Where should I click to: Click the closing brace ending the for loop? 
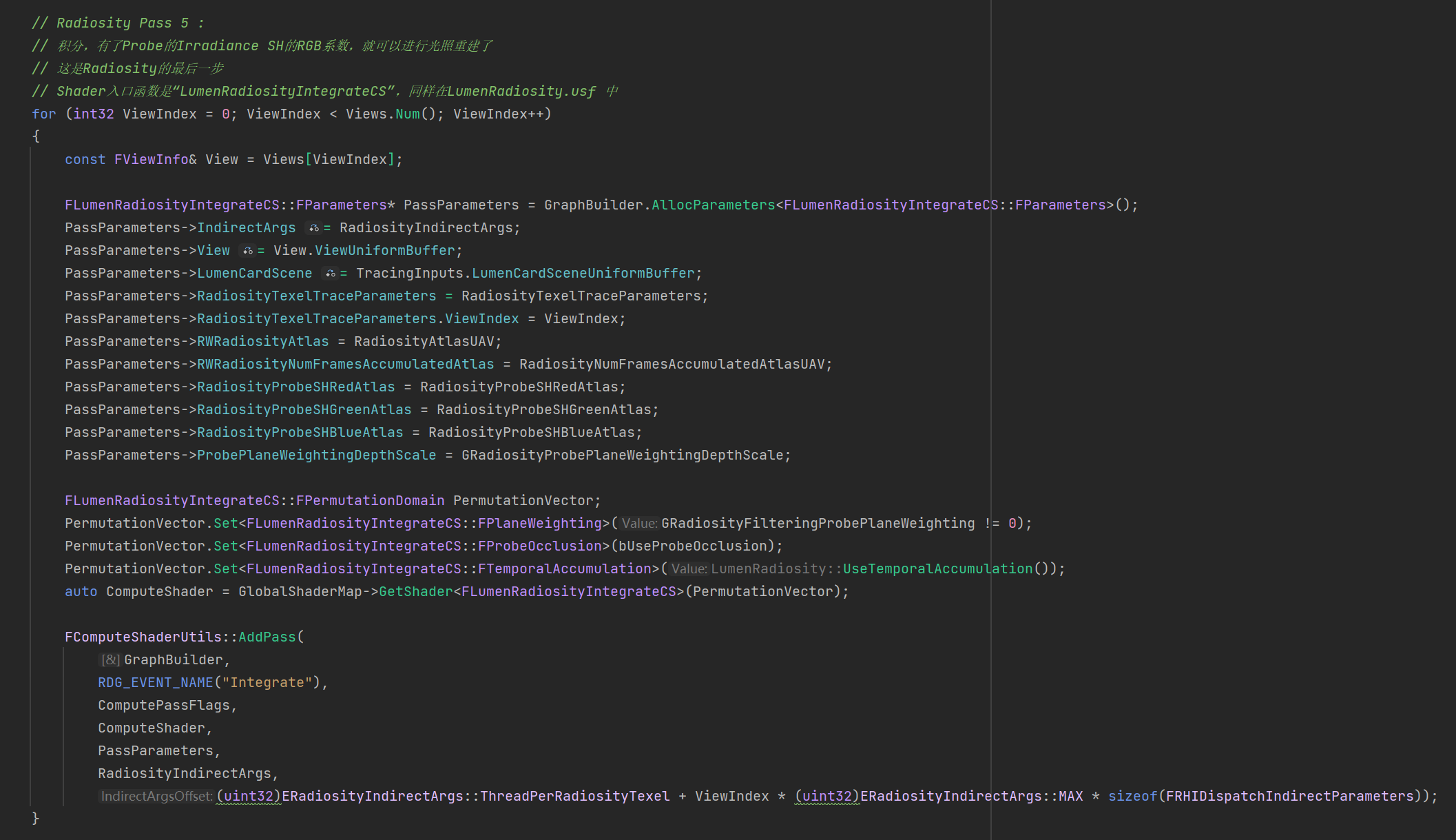click(x=36, y=819)
